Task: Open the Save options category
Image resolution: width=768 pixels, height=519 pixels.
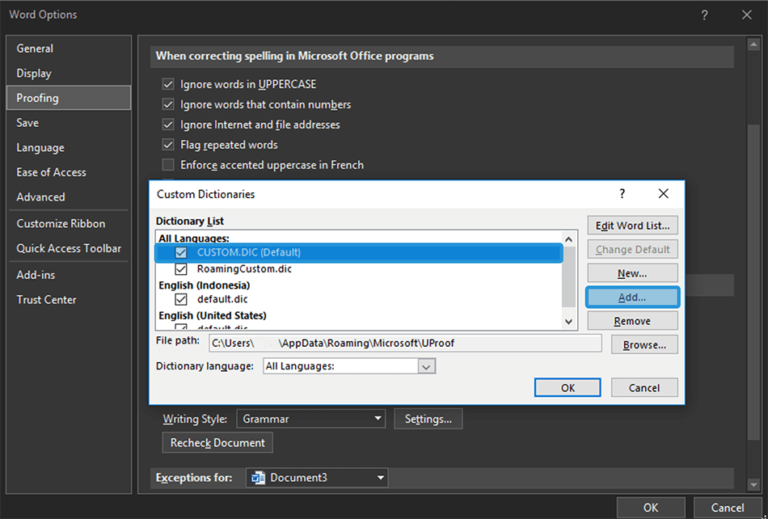Action: (x=69, y=123)
